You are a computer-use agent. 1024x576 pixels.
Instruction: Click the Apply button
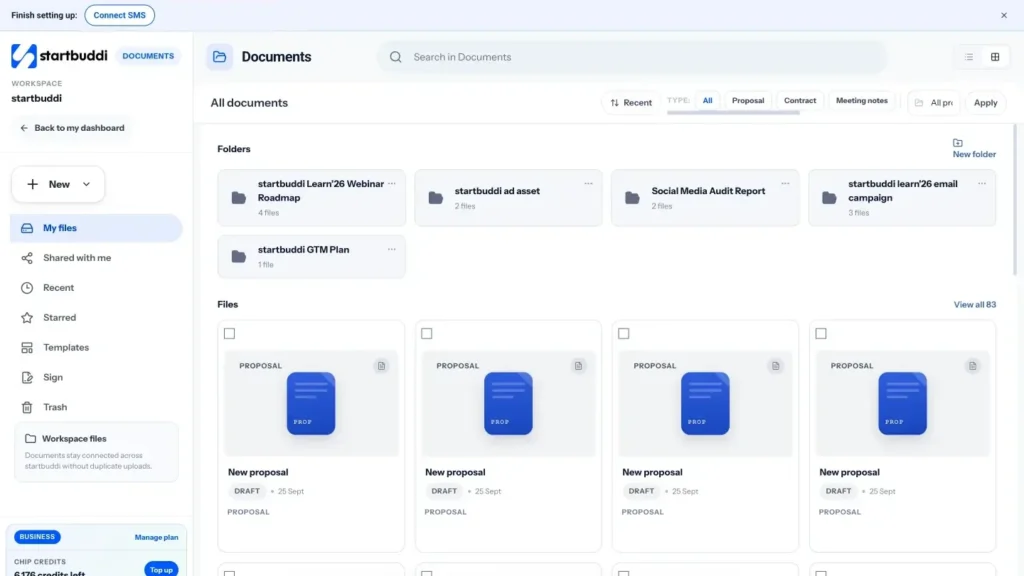click(985, 103)
